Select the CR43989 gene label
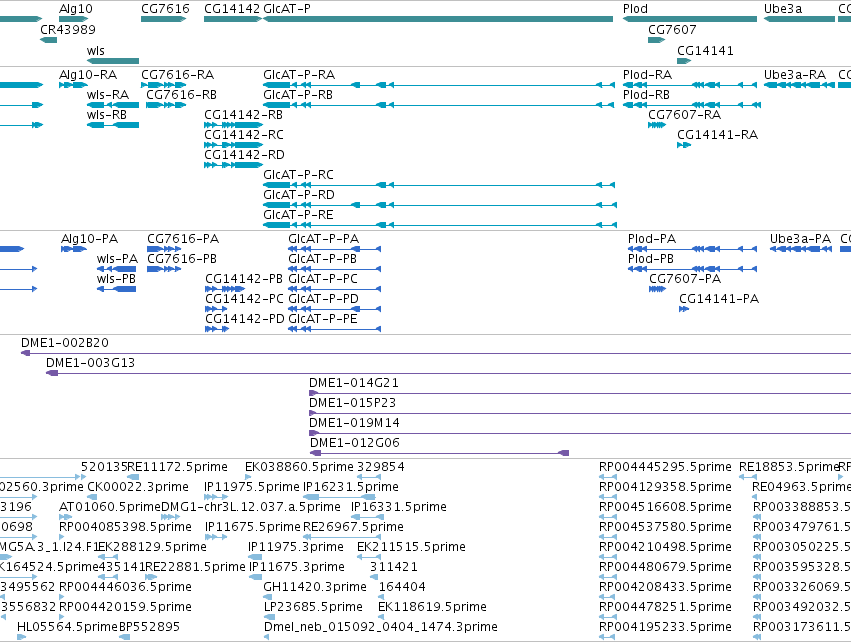The image size is (851, 642). tap(68, 29)
